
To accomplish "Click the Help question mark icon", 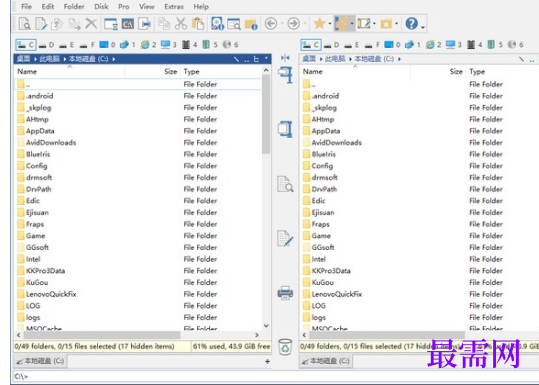I will coord(412,24).
